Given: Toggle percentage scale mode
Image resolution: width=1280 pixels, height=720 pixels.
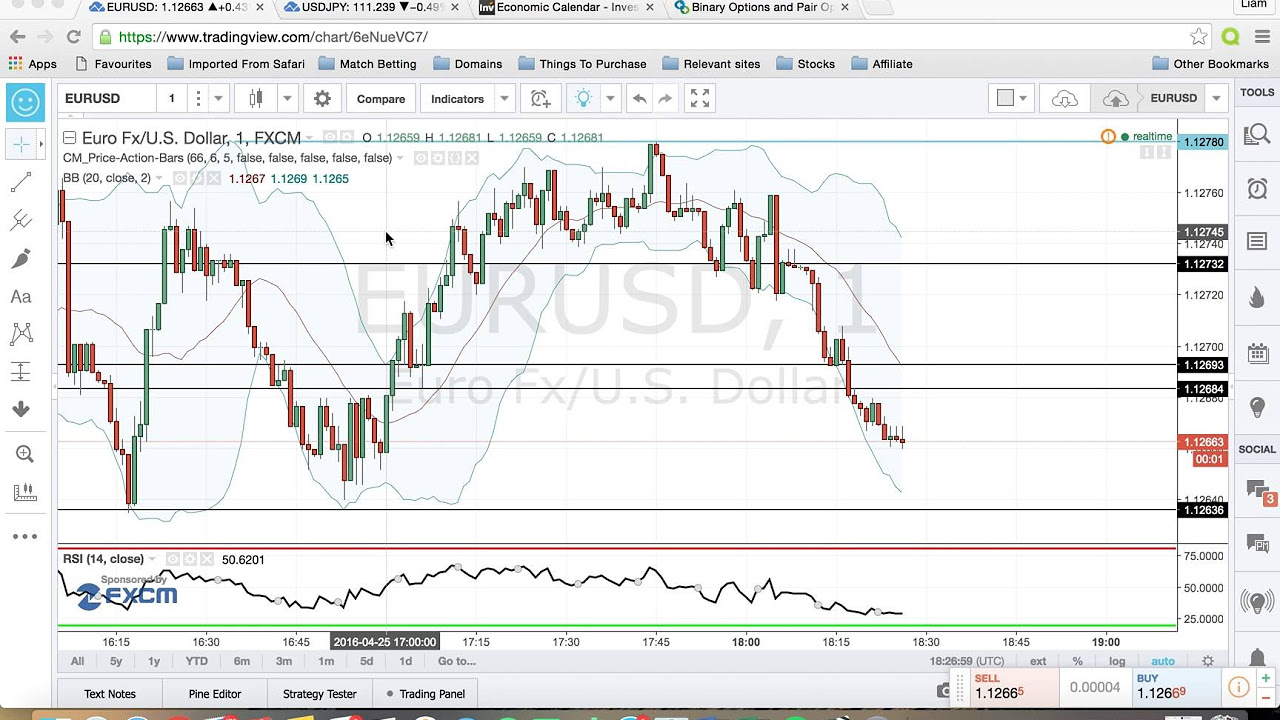Looking at the screenshot, I should (1077, 661).
